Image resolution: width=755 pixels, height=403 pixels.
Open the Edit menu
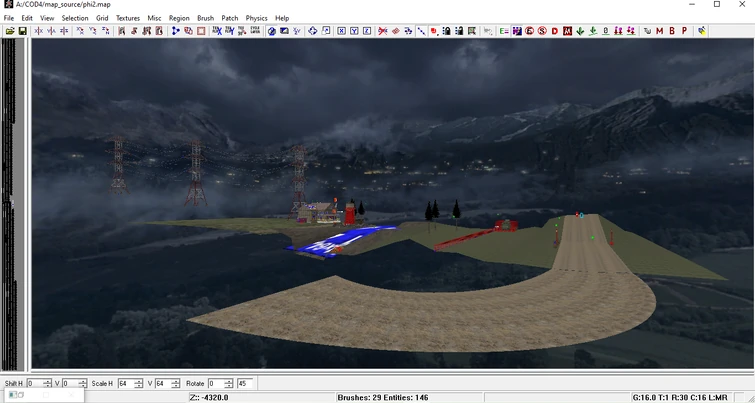27,18
